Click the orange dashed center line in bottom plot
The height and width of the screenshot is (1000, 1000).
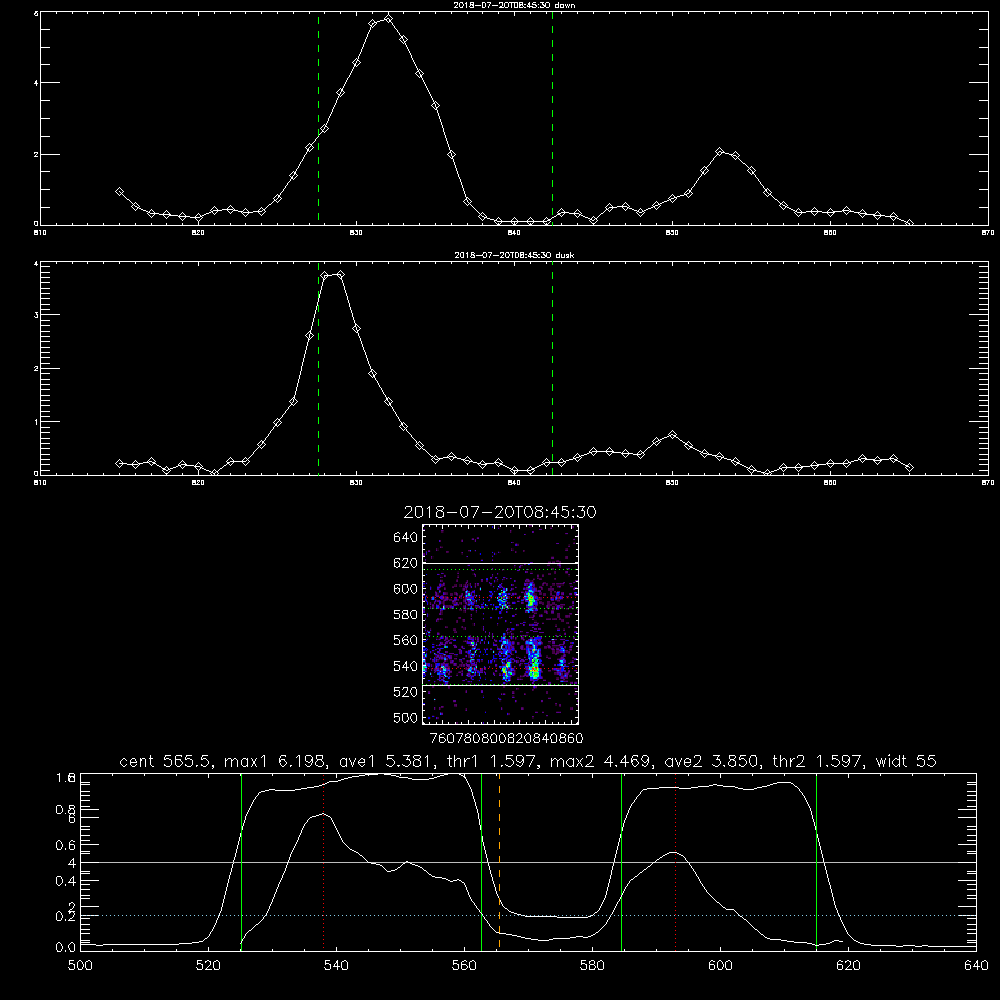pos(499,861)
